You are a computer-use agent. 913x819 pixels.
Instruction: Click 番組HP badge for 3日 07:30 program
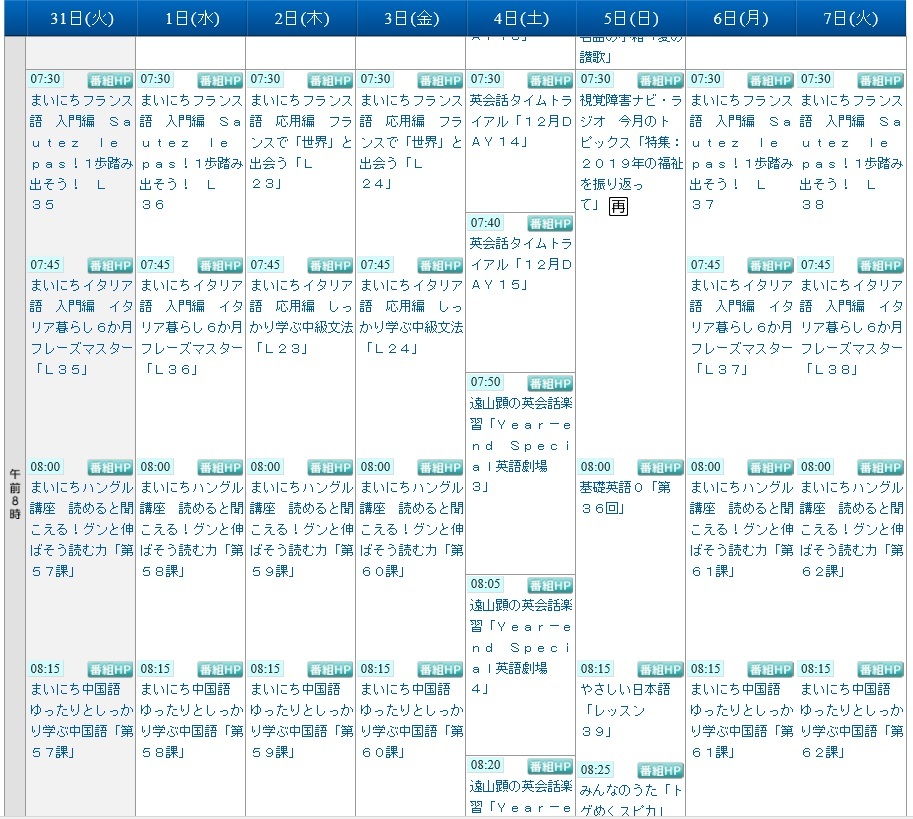coord(440,80)
